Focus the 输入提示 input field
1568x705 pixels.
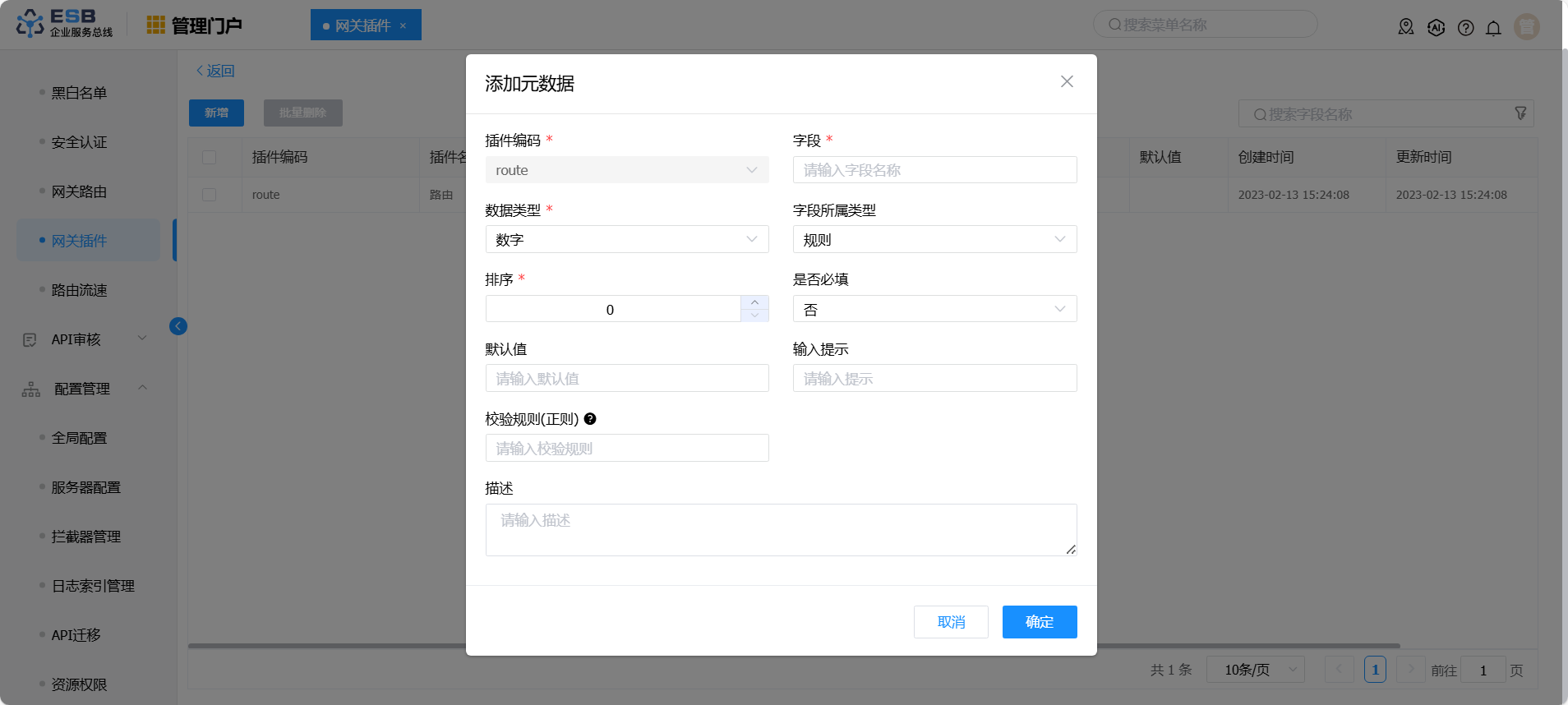[935, 378]
